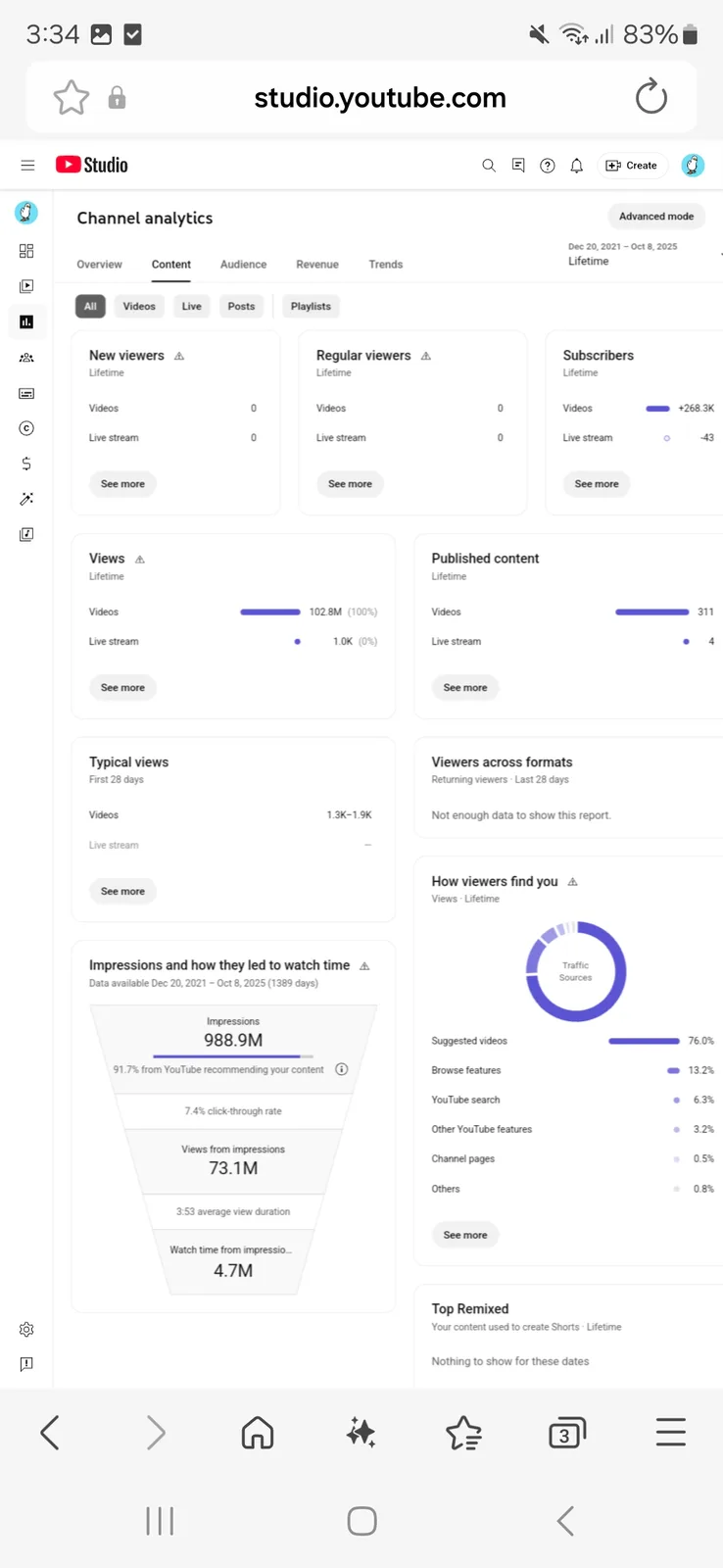The height and width of the screenshot is (1568, 723).
Task: Open the search magnifier icon
Action: coord(489,166)
